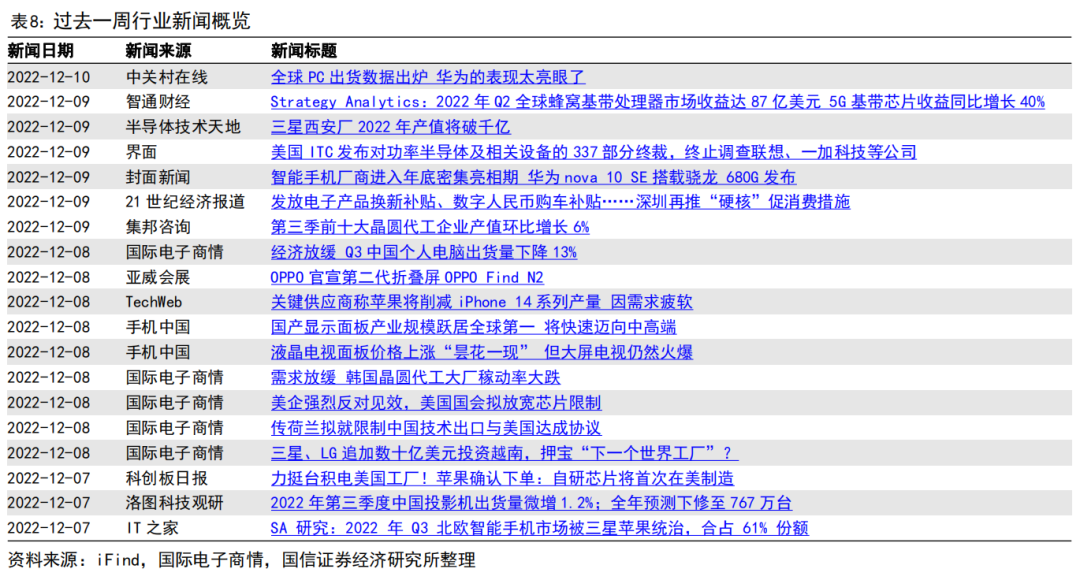1080x580 pixels.
Task: Open the Korean wafer foundry utilization drop link
Action: point(415,377)
